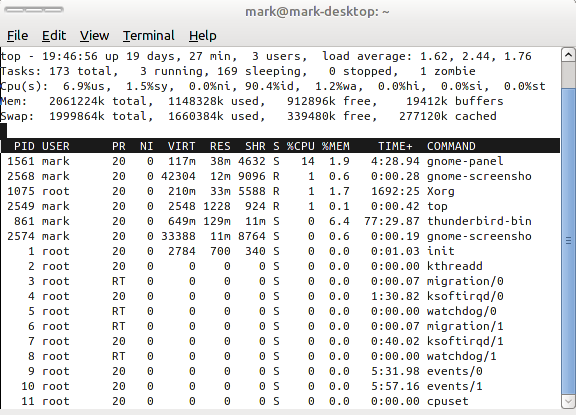Click the init process row
The height and width of the screenshot is (415, 576).
[x=280, y=251]
